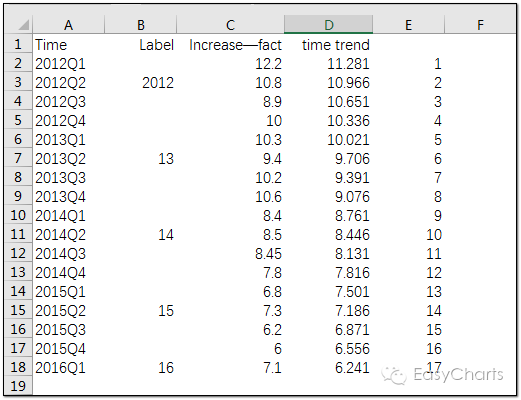Select row 1 header

[19, 44]
